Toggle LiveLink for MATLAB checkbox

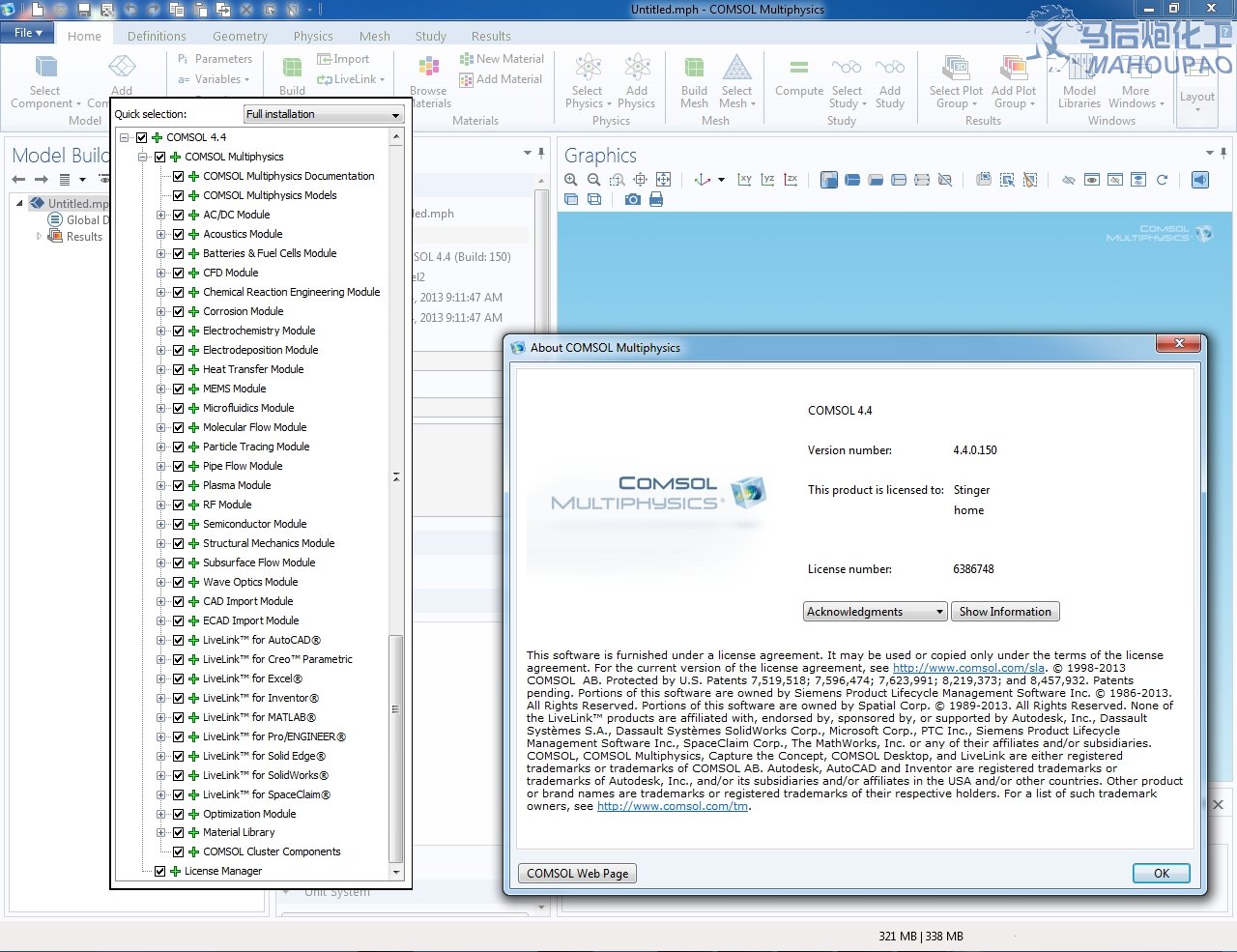pos(179,717)
